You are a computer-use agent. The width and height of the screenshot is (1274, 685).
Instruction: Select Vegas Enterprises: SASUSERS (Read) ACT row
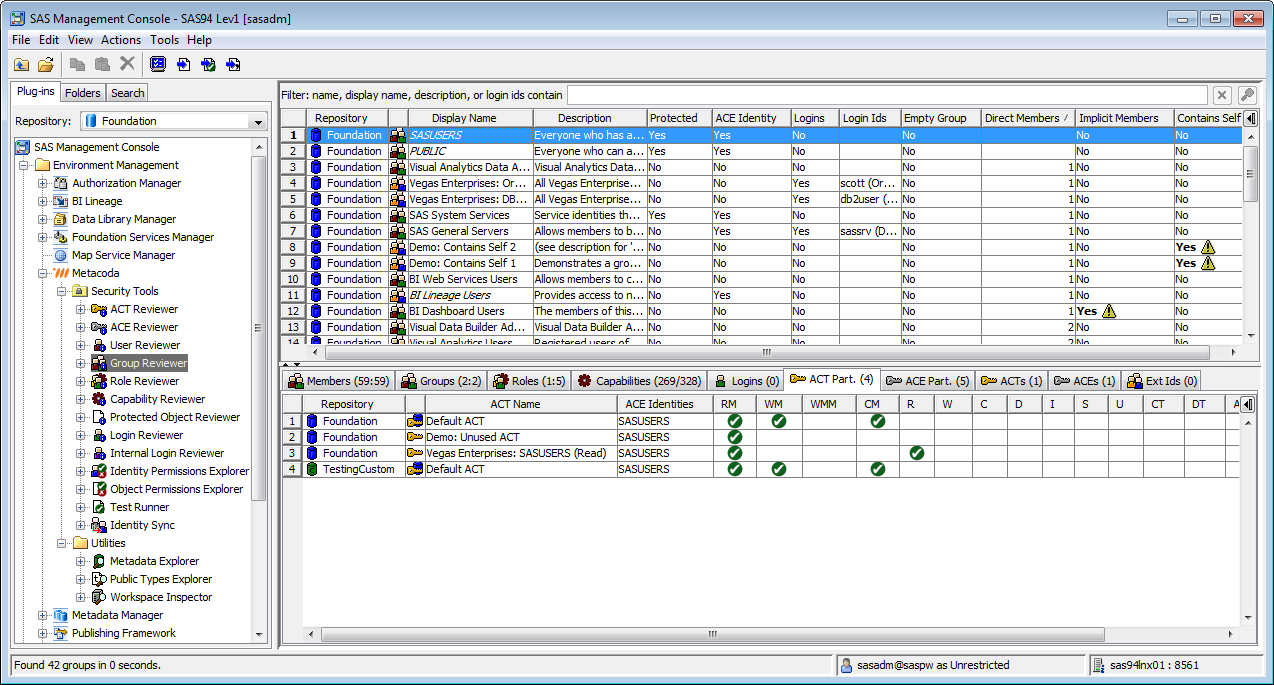pos(761,453)
